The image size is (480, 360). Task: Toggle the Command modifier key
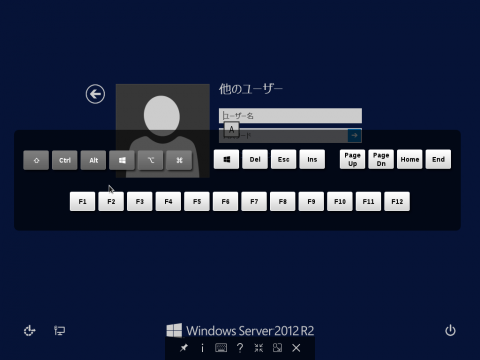point(179,160)
